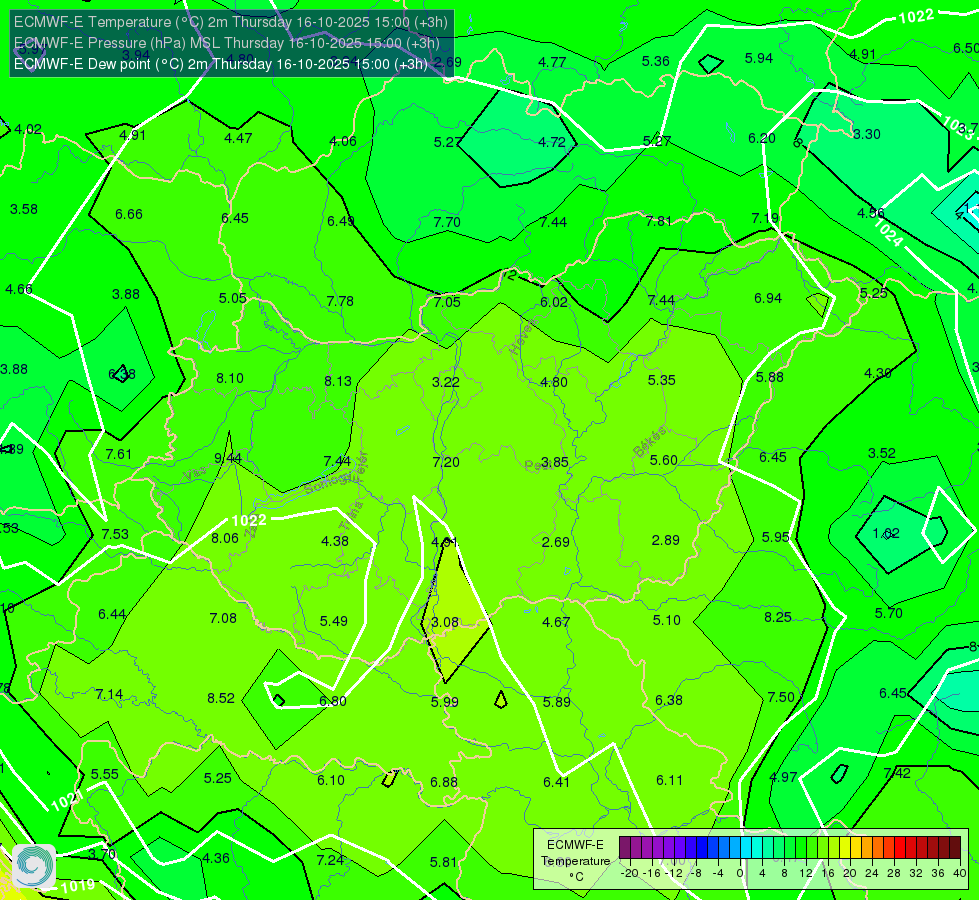Click the legend tick label -12
The width and height of the screenshot is (979, 900).
[x=674, y=873]
